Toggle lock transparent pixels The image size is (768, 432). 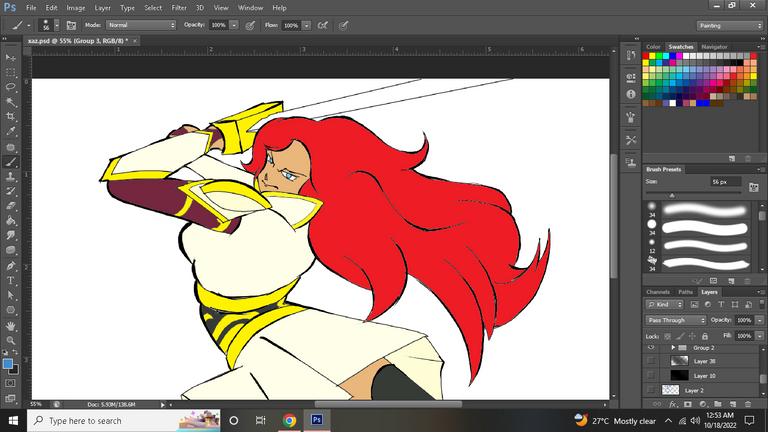tap(668, 336)
